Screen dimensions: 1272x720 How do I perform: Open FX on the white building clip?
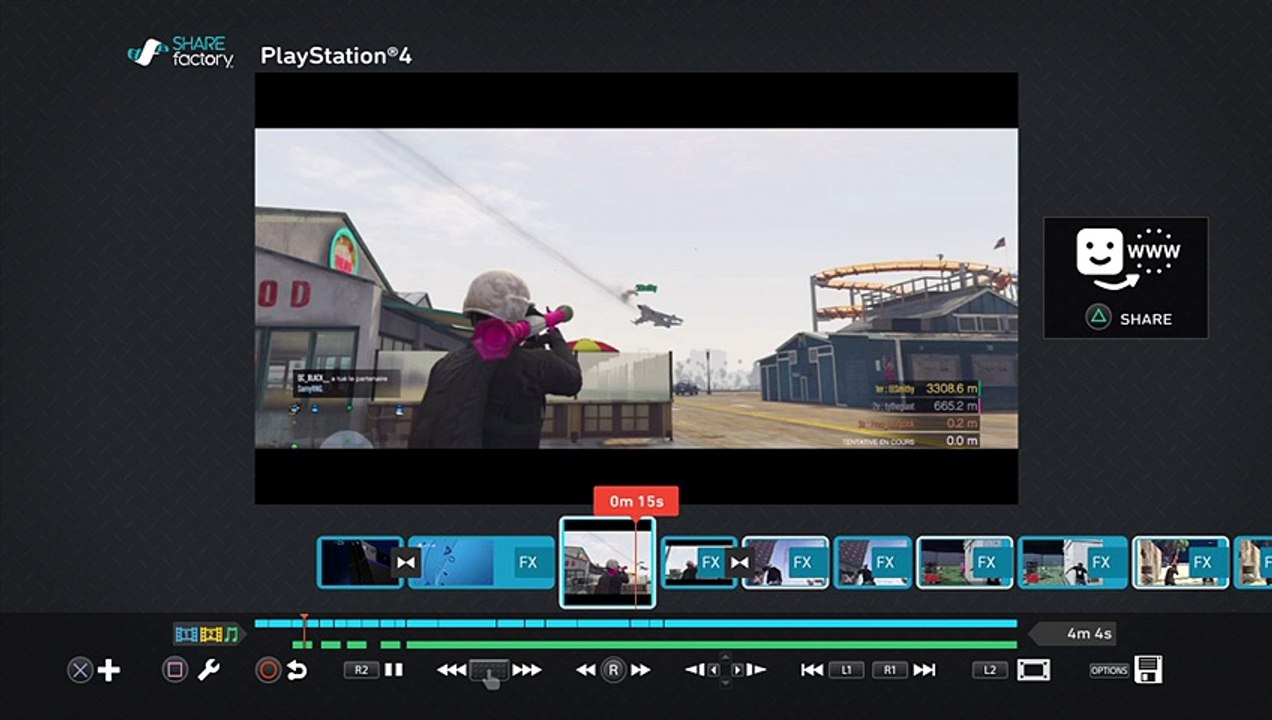pos(1101,563)
